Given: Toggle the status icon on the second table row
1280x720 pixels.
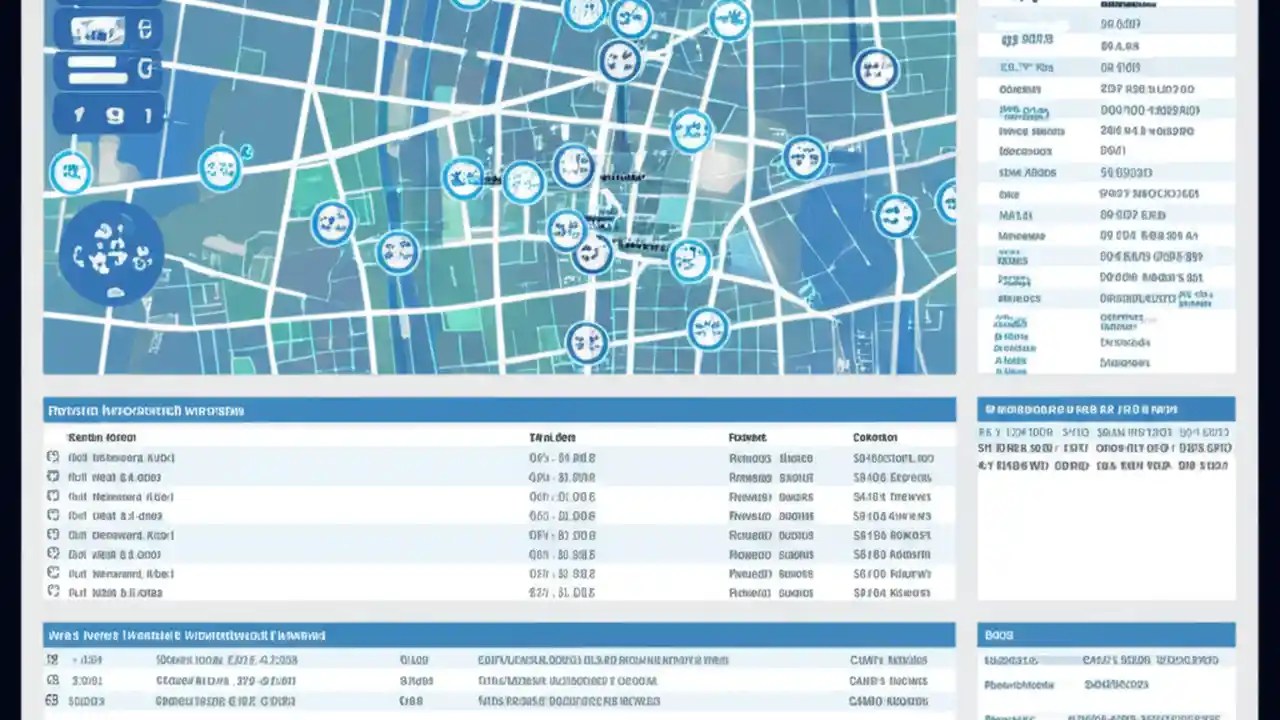Looking at the screenshot, I should tap(53, 477).
